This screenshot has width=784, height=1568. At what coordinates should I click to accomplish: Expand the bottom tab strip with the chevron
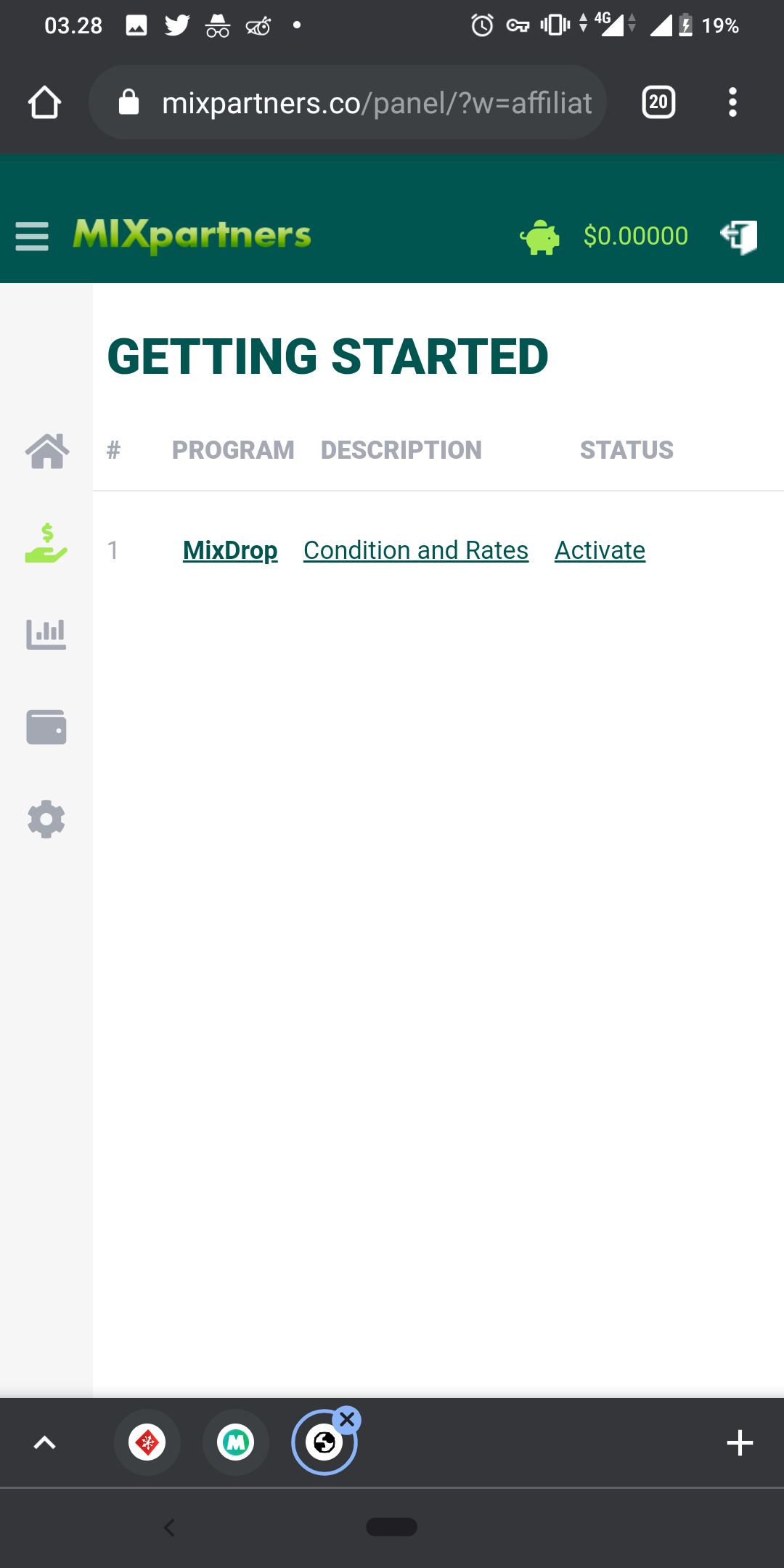pos(44,1442)
